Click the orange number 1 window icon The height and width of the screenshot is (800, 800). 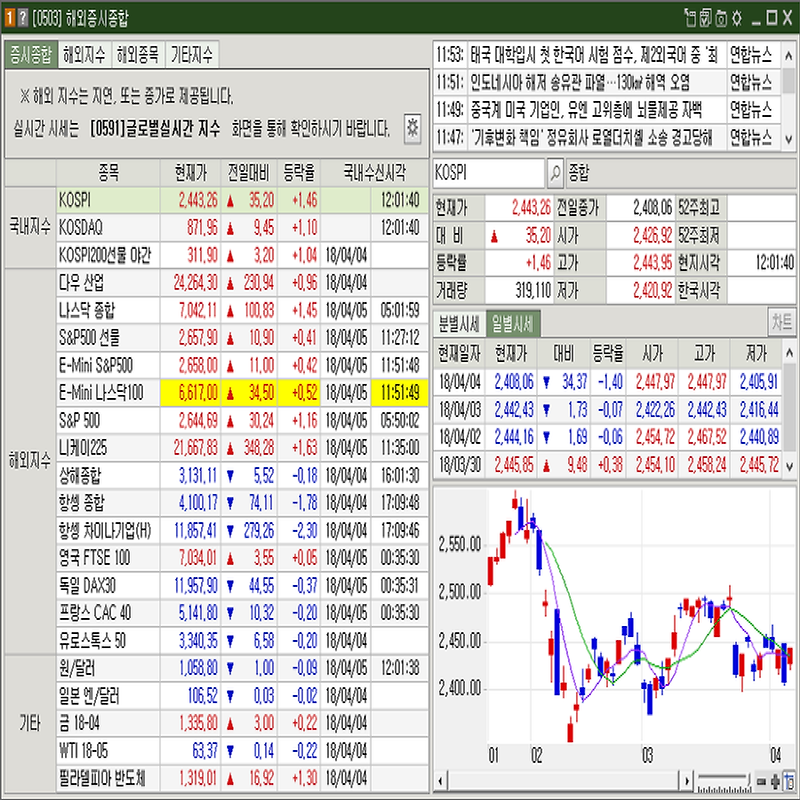tap(10, 18)
